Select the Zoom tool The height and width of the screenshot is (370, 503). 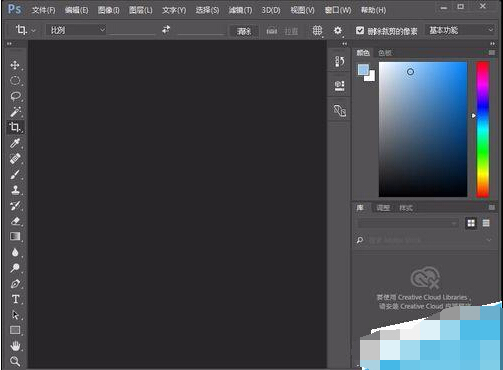(x=15, y=361)
